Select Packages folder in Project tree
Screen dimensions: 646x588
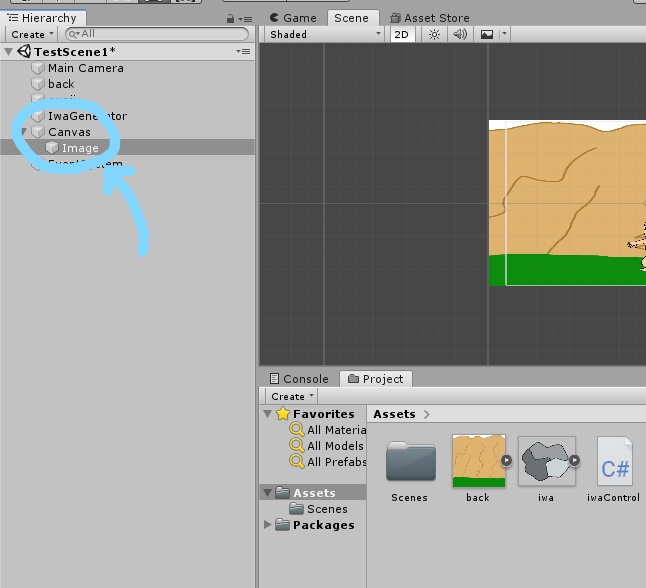click(x=323, y=525)
